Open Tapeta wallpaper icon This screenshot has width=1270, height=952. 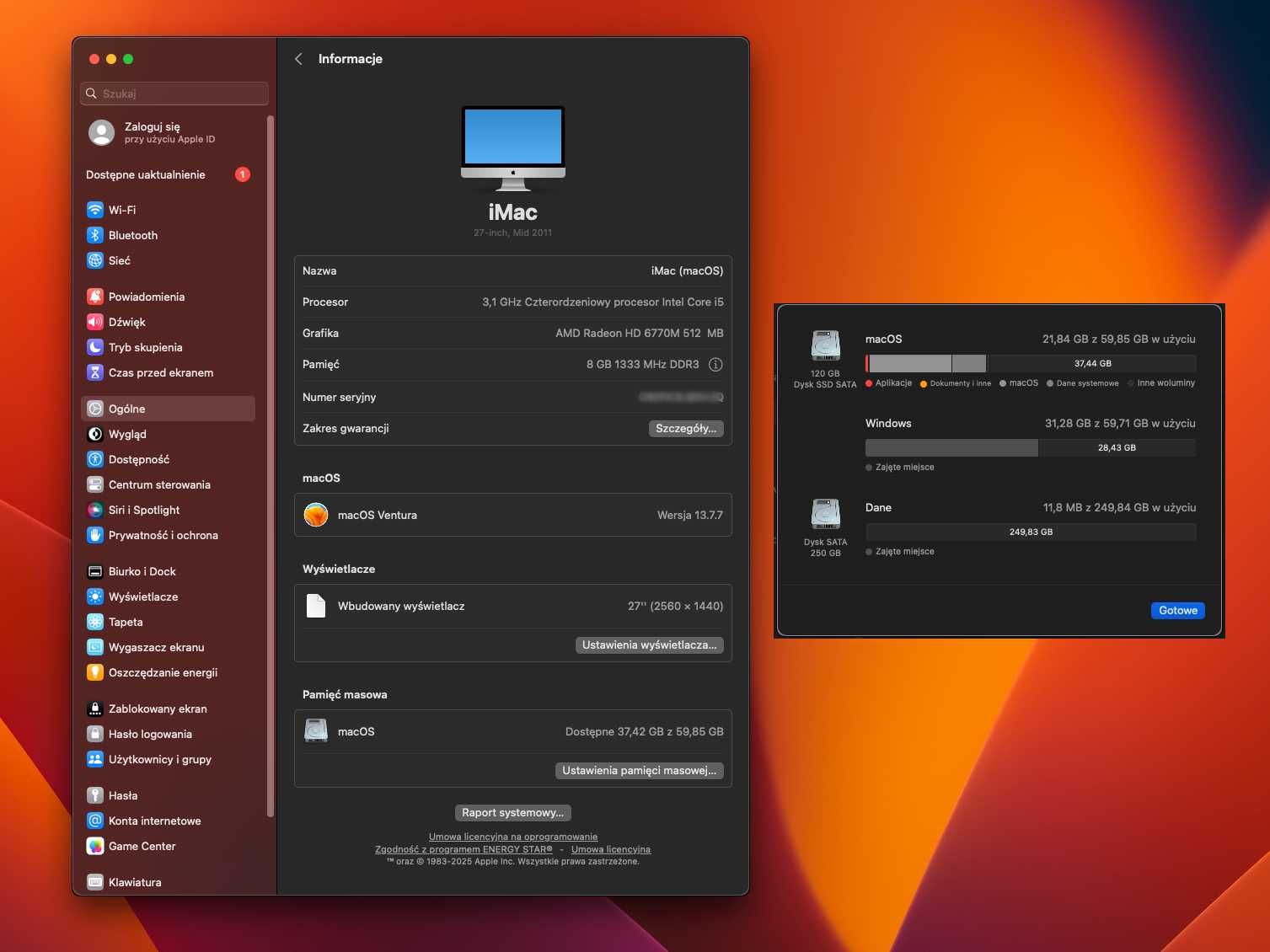point(95,622)
